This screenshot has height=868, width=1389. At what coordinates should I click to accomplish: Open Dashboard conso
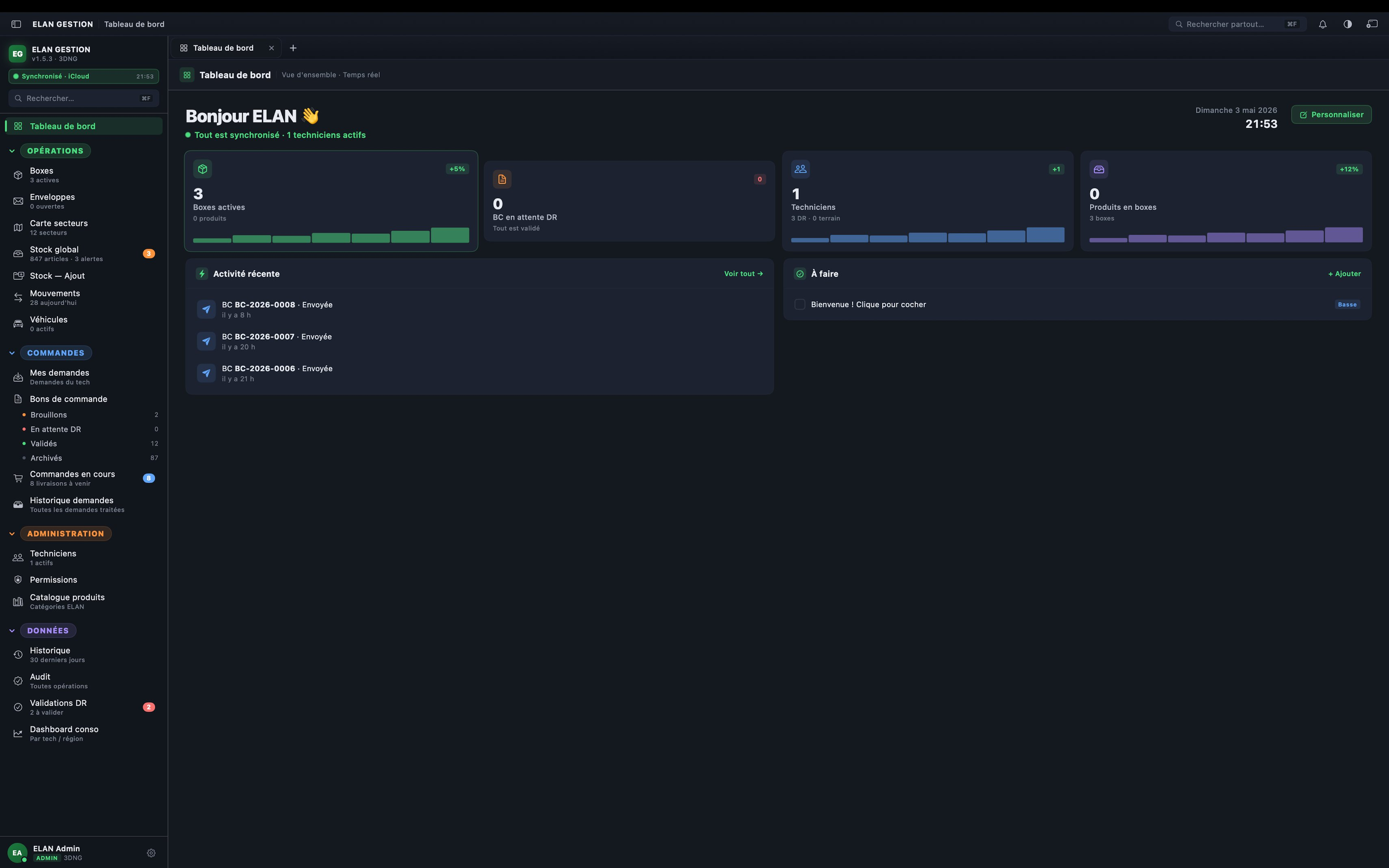click(x=84, y=733)
